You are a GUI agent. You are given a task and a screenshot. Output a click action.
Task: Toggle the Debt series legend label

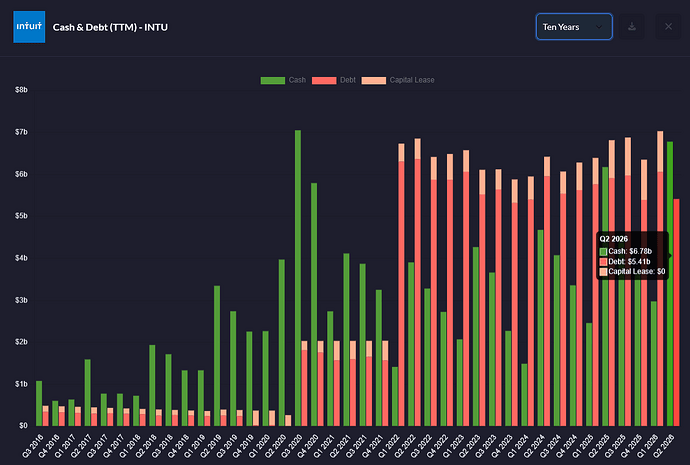[x=348, y=80]
